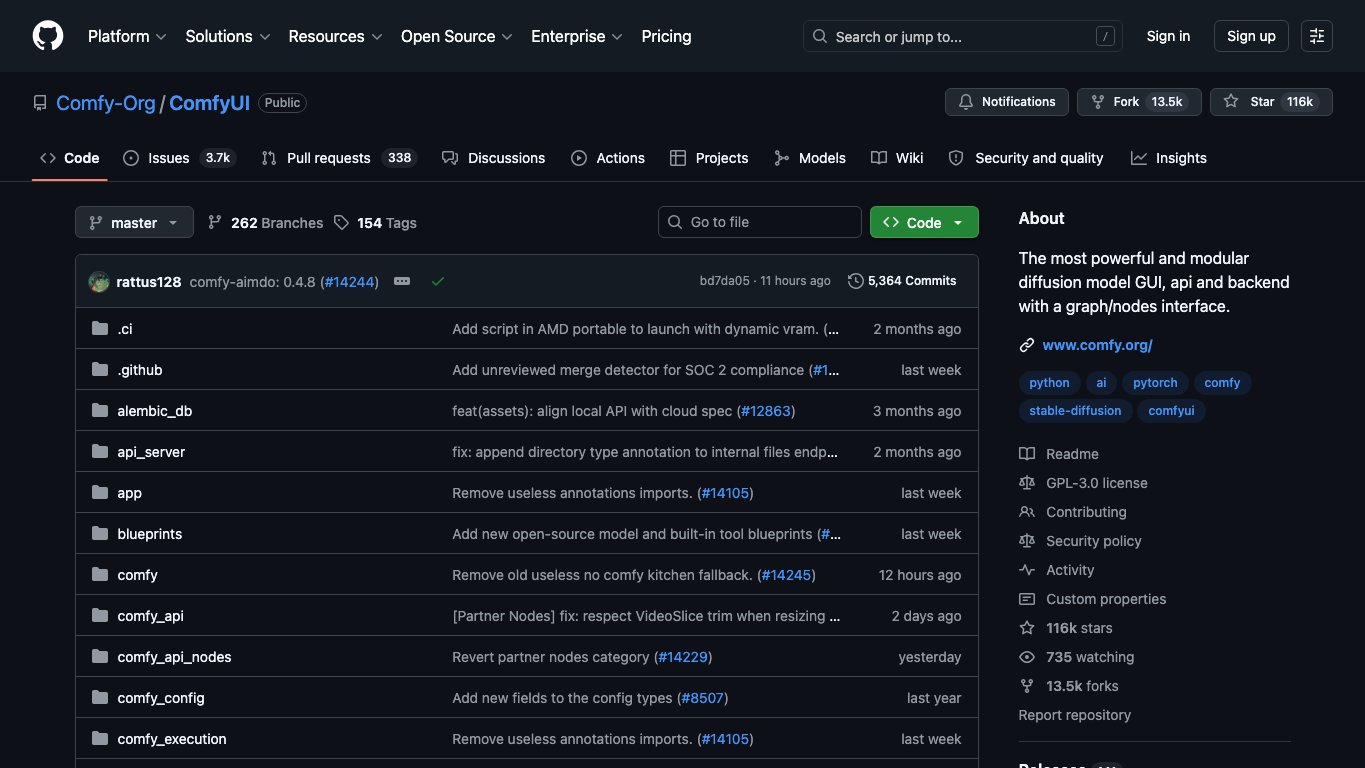The image size is (1365, 768).
Task: Click the folder icon for blueprints
Action: pos(100,534)
